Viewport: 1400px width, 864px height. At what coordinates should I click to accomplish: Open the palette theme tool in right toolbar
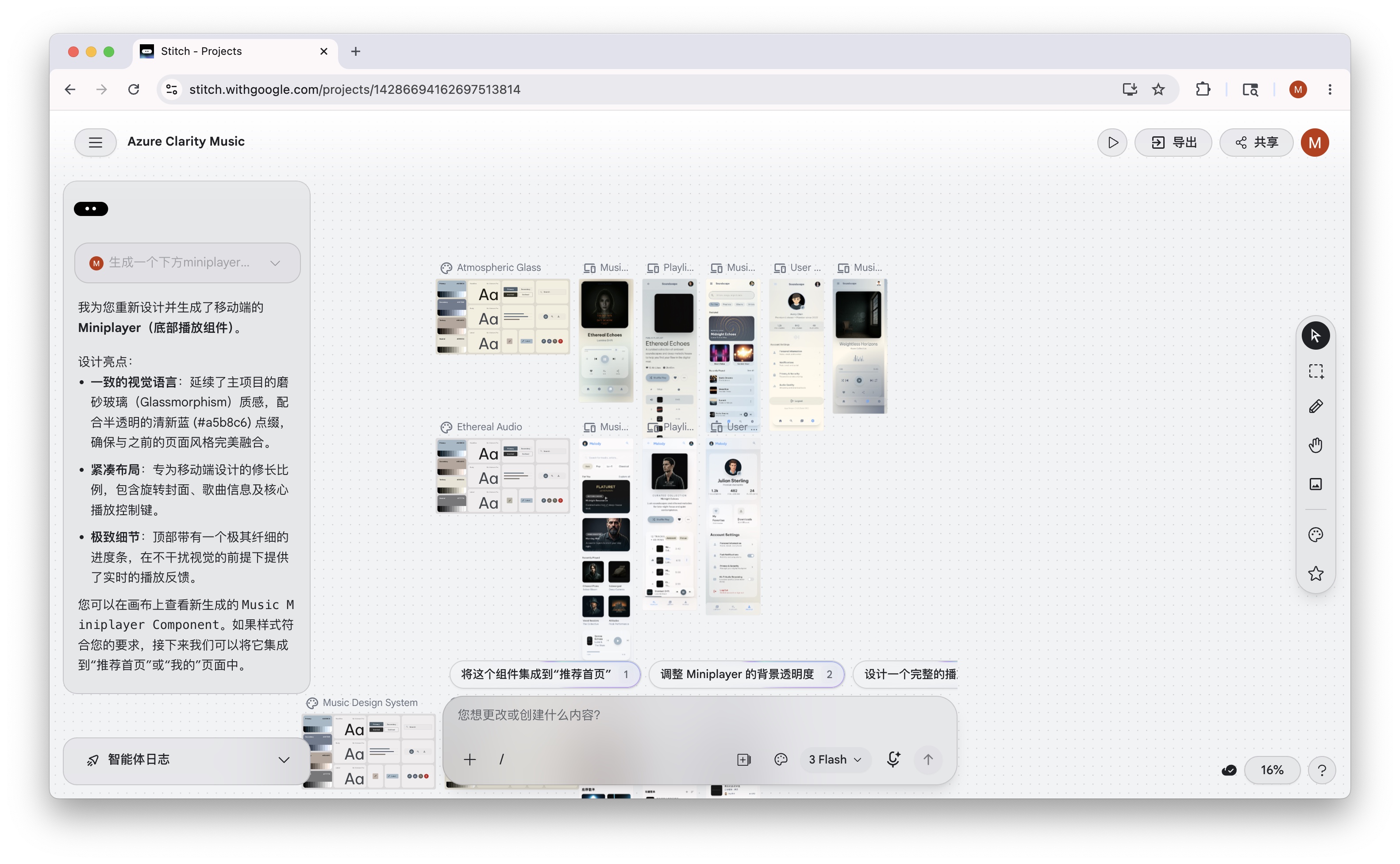[x=1315, y=534]
